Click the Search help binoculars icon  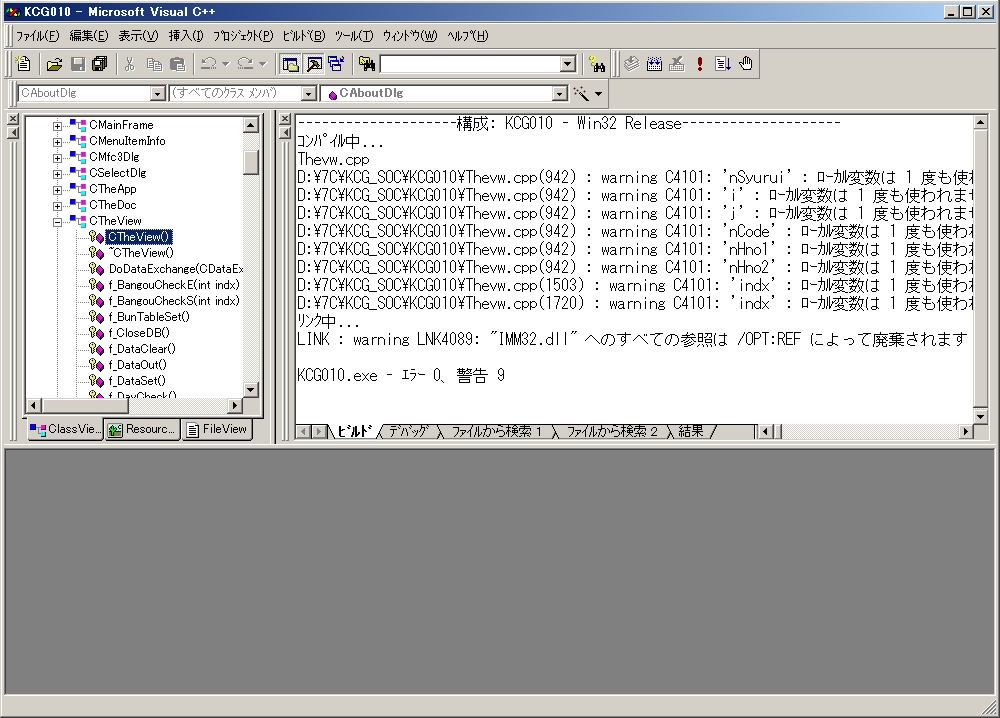(597, 64)
